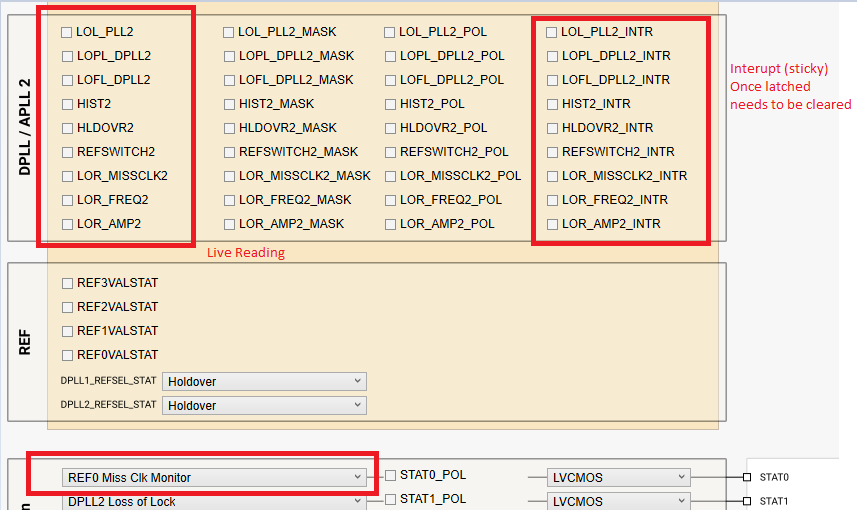This screenshot has height=510, width=857.
Task: Check LOPL_DPLL2_POL checkbox
Action: (x=390, y=56)
